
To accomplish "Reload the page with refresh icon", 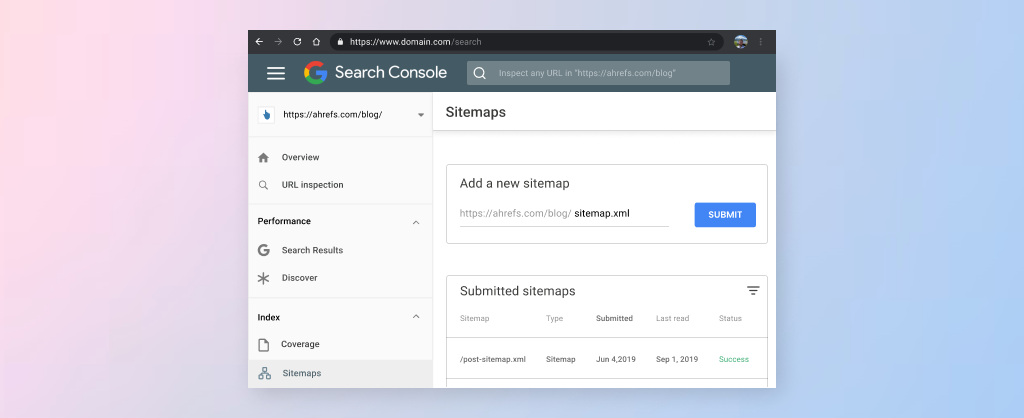I will click(297, 42).
